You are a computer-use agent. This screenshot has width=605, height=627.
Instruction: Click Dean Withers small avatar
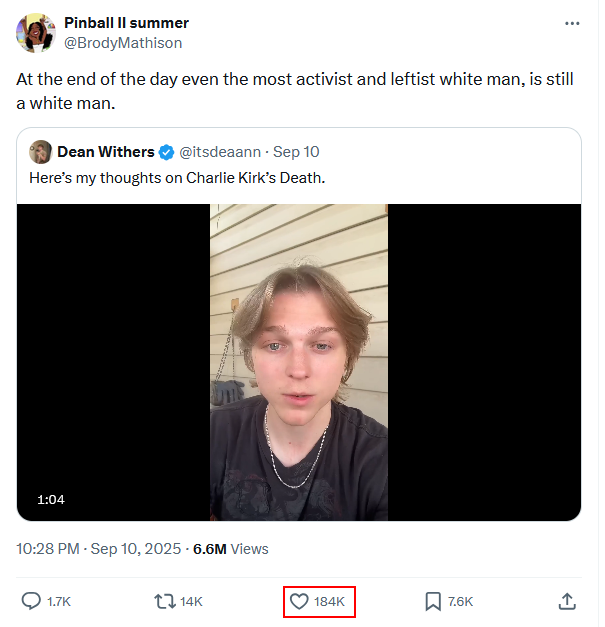(41, 152)
